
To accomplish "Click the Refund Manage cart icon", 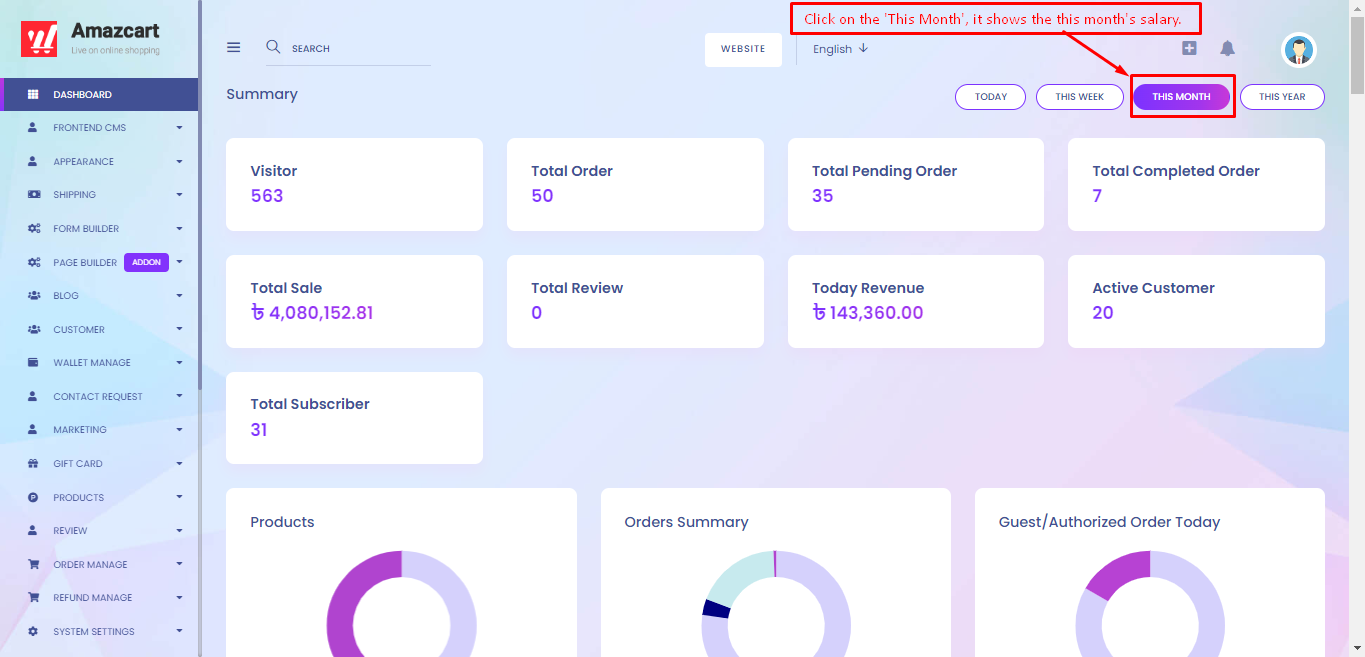I will point(33,597).
